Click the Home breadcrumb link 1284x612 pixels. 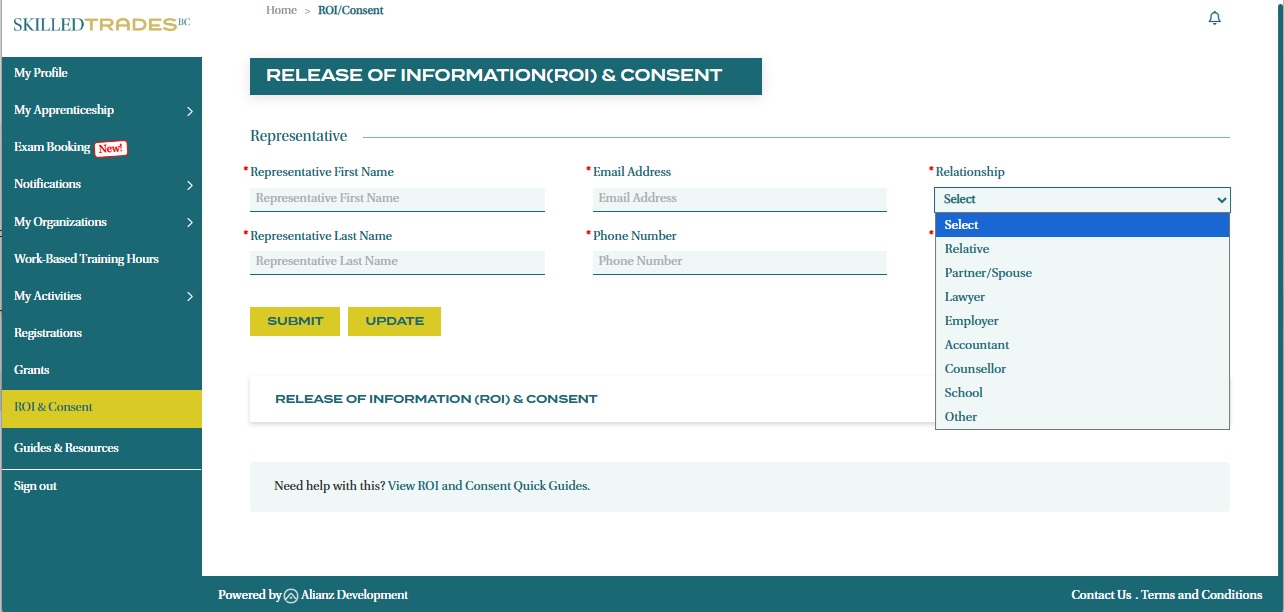pos(281,10)
